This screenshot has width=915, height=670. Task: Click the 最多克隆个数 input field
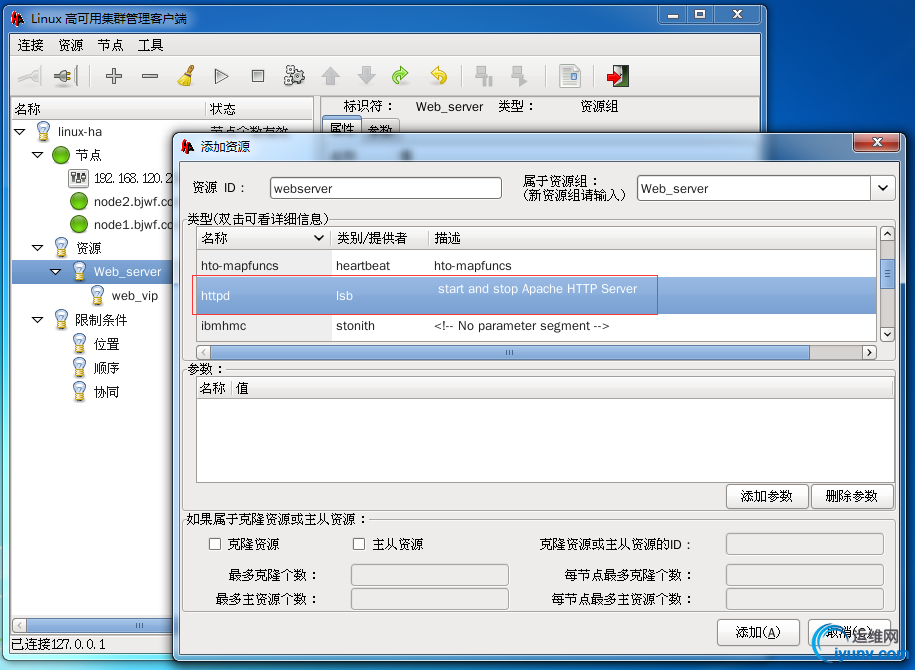point(429,575)
